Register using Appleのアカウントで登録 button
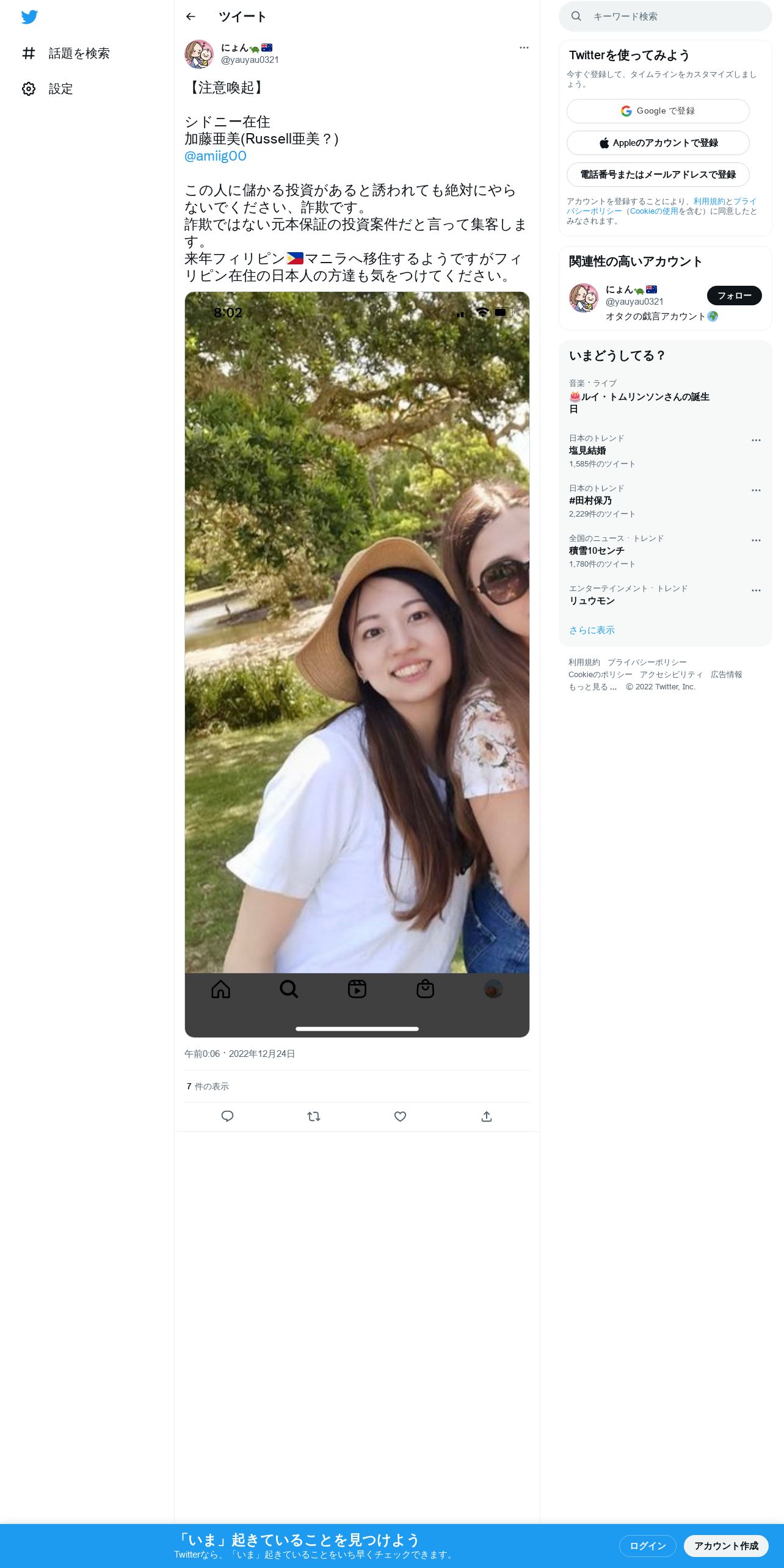 [658, 143]
